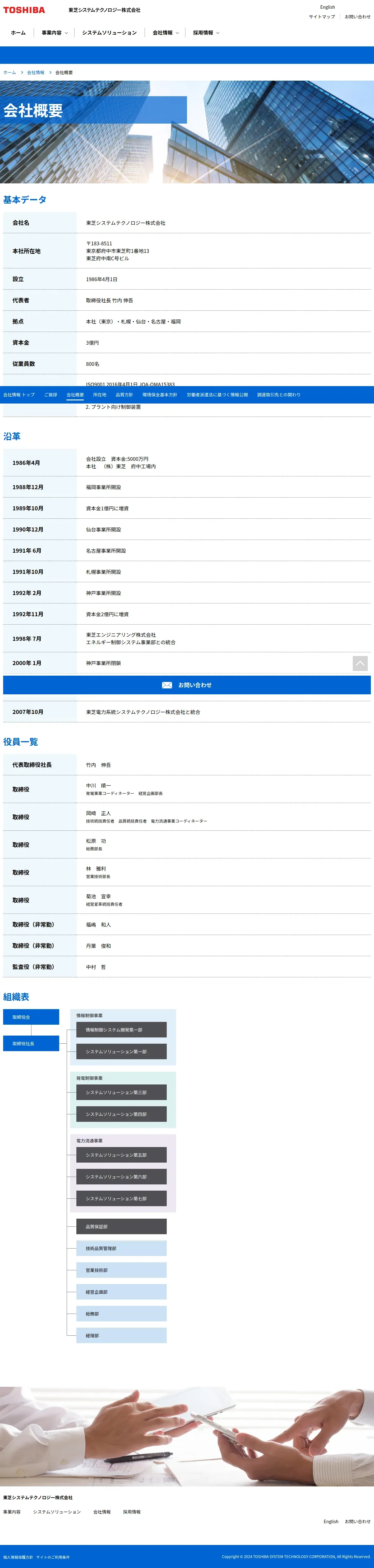The image size is (374, 1568).
Task: Click the 800名 employee count value
Action: coord(93,364)
